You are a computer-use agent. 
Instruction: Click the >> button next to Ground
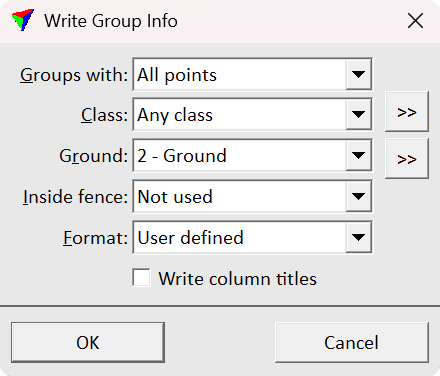coord(407,159)
